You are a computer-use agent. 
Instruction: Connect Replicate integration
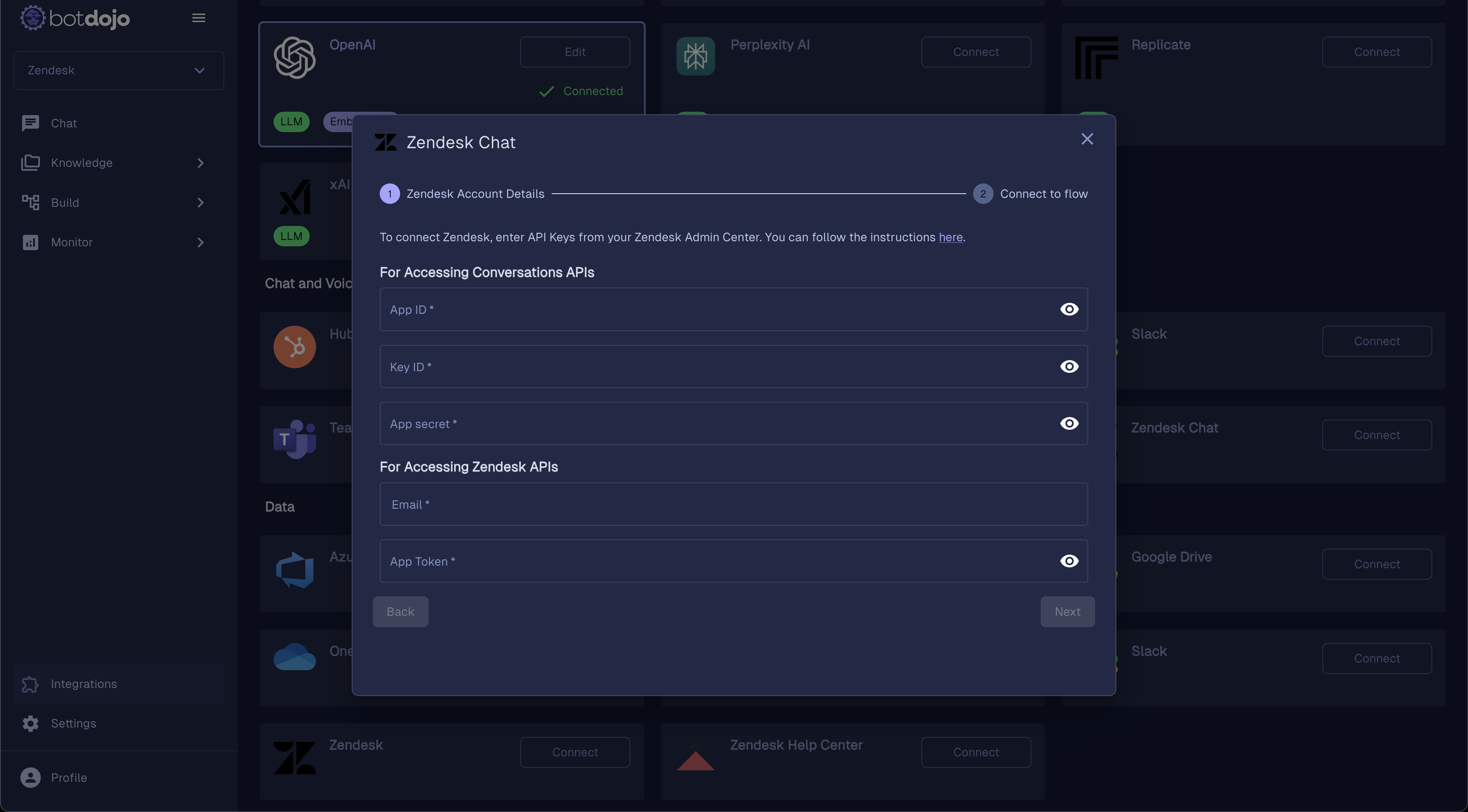(x=1377, y=52)
